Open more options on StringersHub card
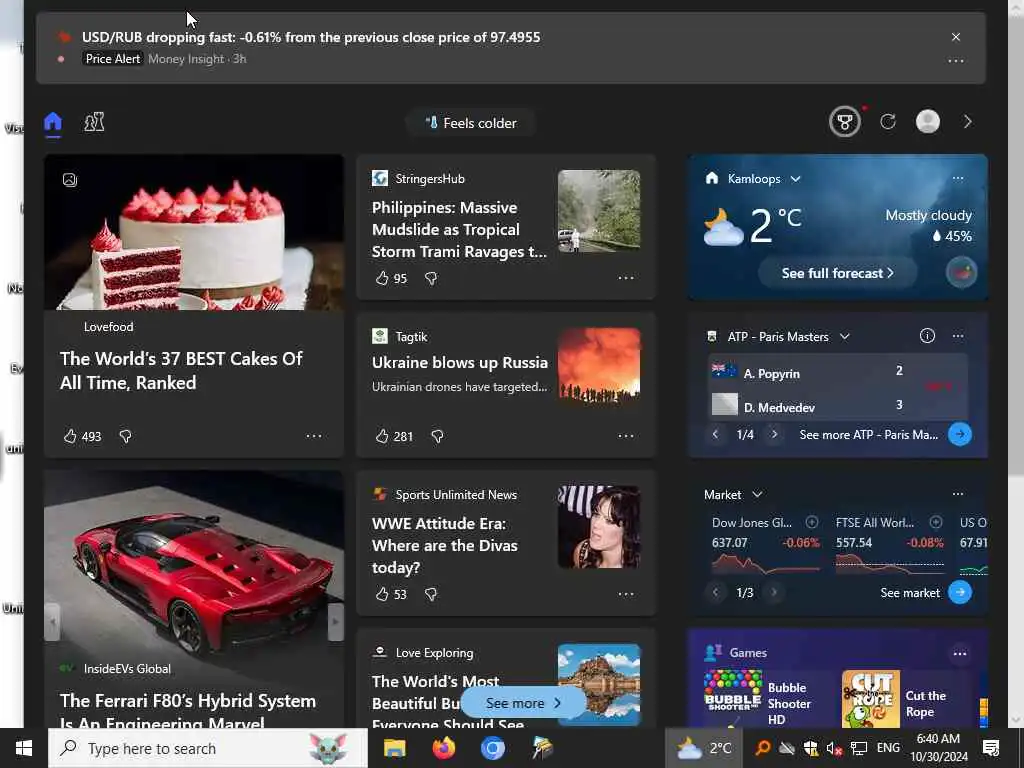This screenshot has height=768, width=1024. pos(626,278)
